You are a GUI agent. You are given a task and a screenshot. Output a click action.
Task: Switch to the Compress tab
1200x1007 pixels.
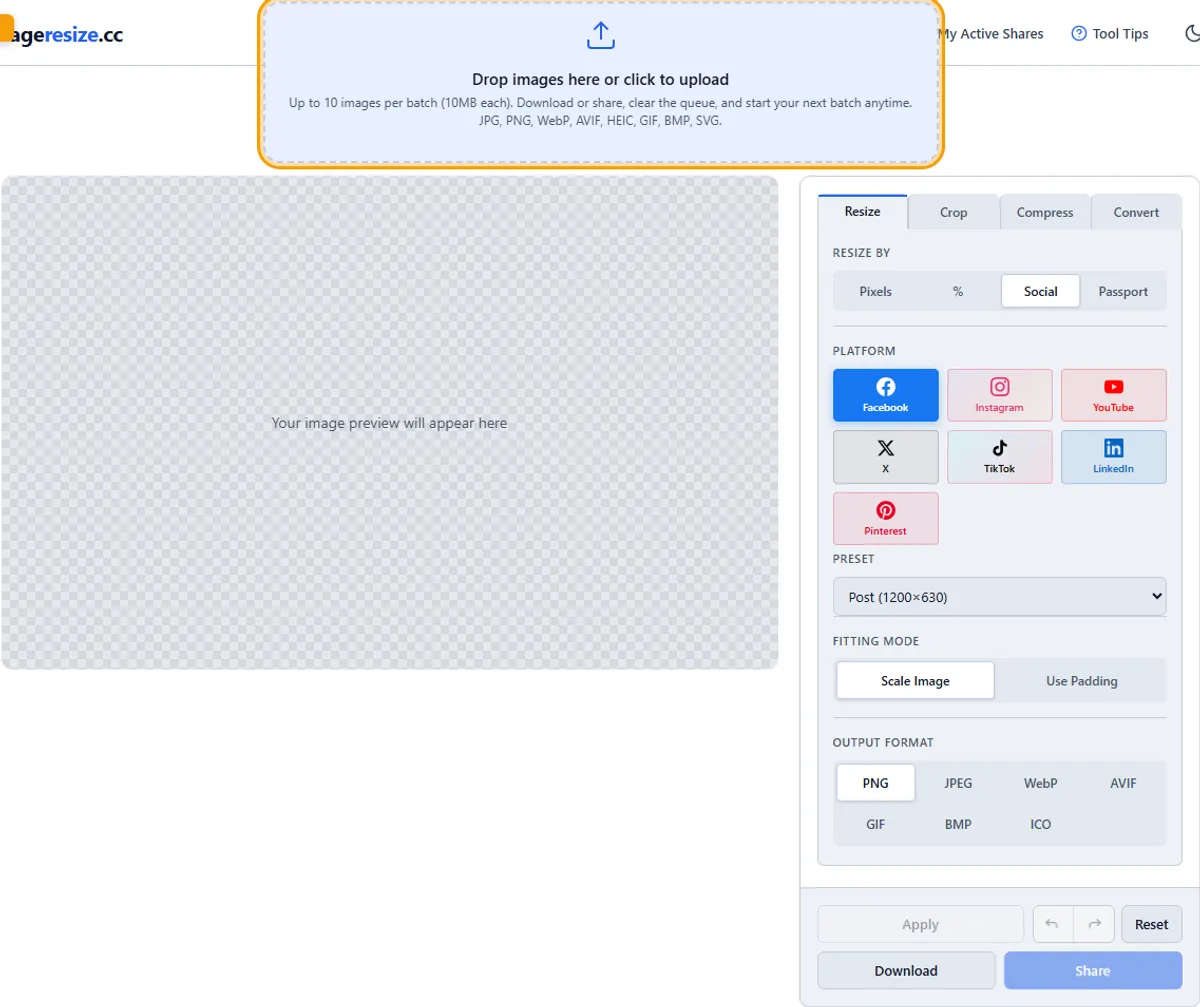(1045, 212)
